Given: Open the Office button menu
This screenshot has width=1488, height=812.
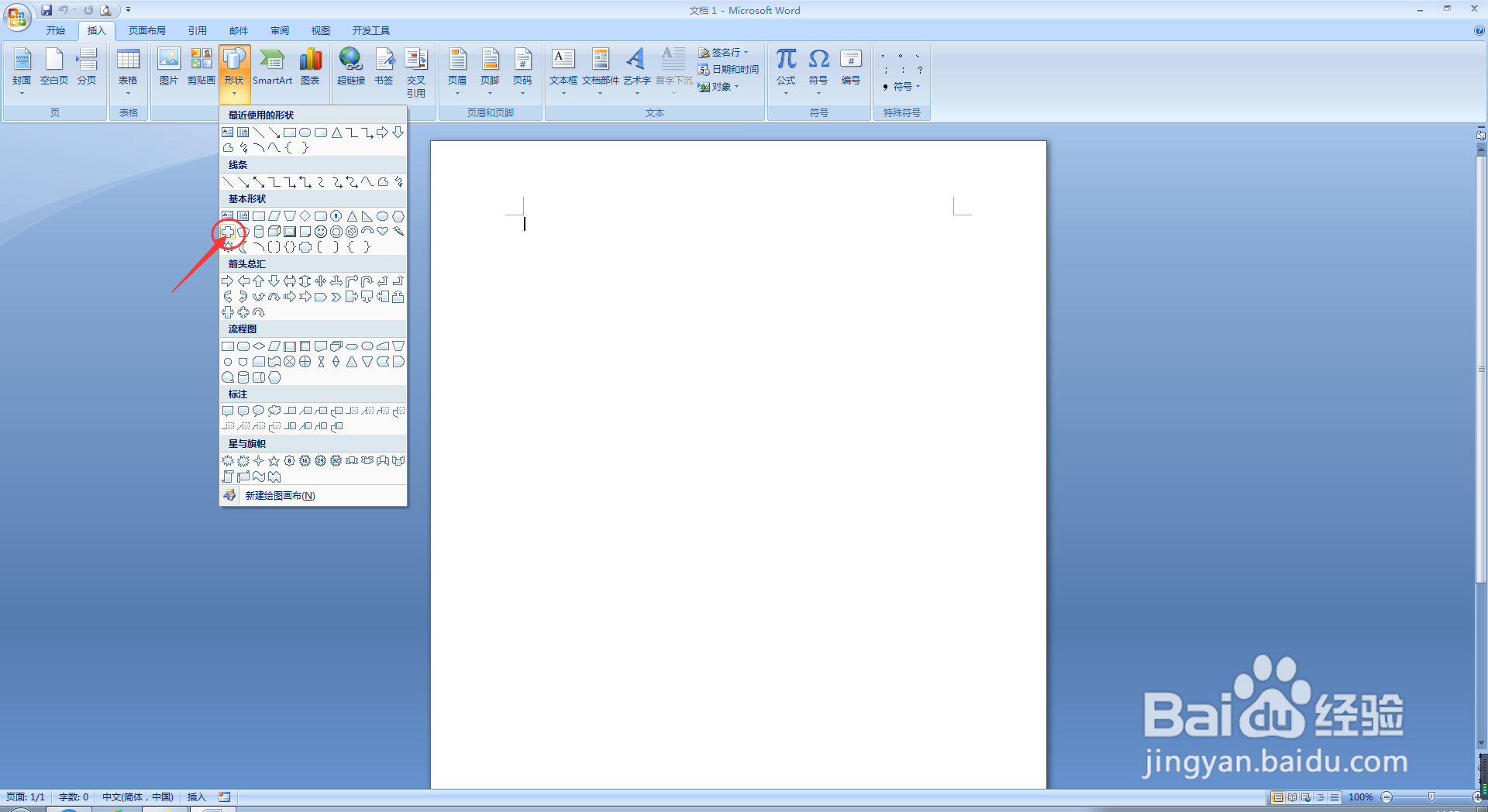Looking at the screenshot, I should tap(17, 17).
